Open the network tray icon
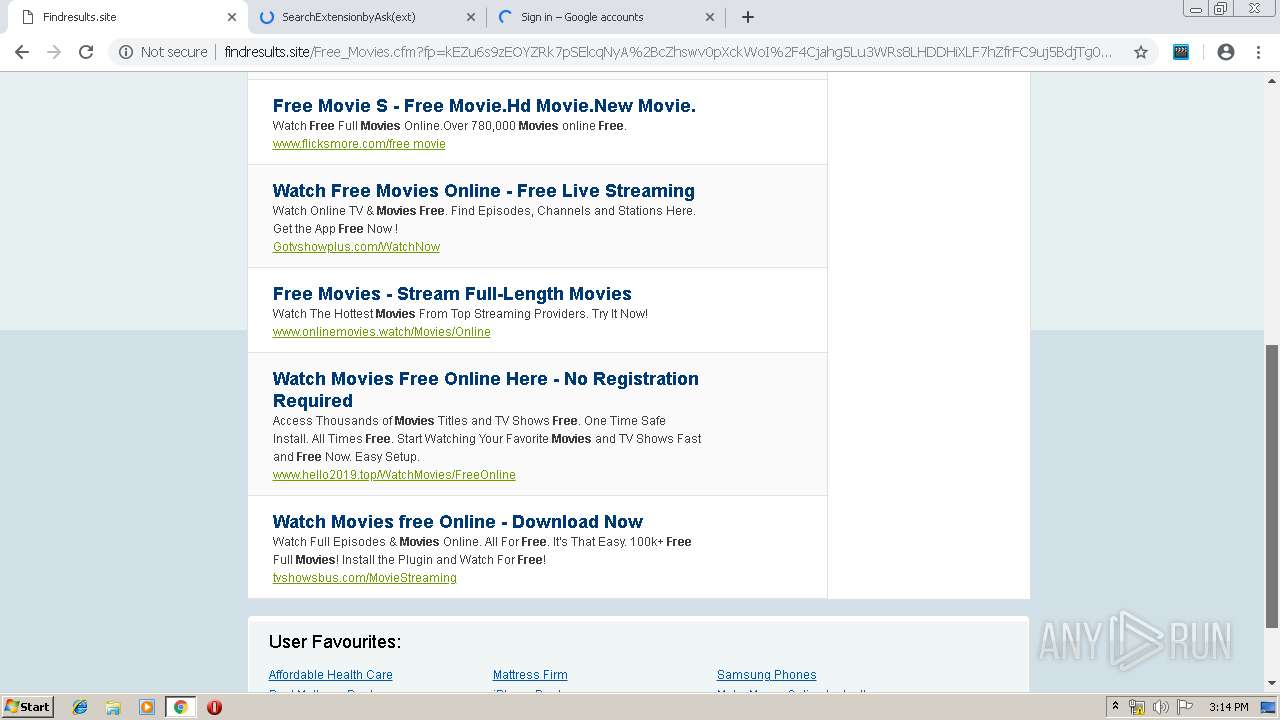Image resolution: width=1280 pixels, height=720 pixels. [x=1137, y=707]
